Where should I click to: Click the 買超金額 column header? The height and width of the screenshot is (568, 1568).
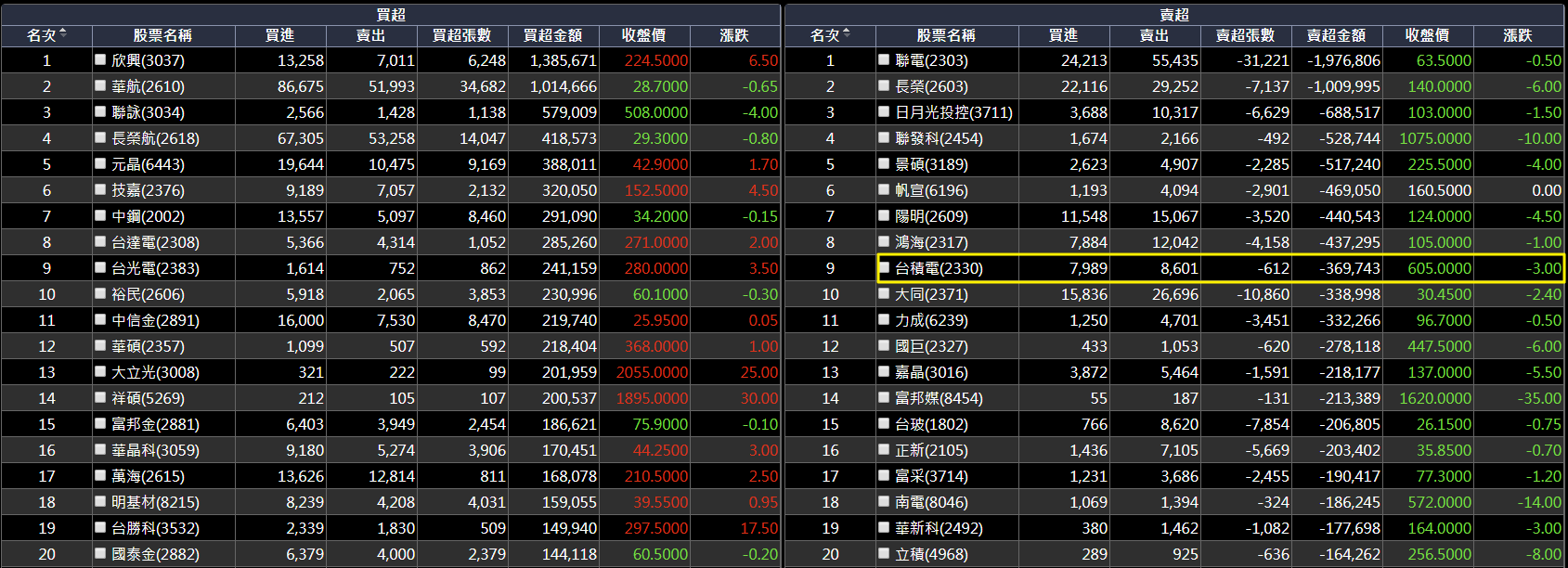(x=552, y=35)
